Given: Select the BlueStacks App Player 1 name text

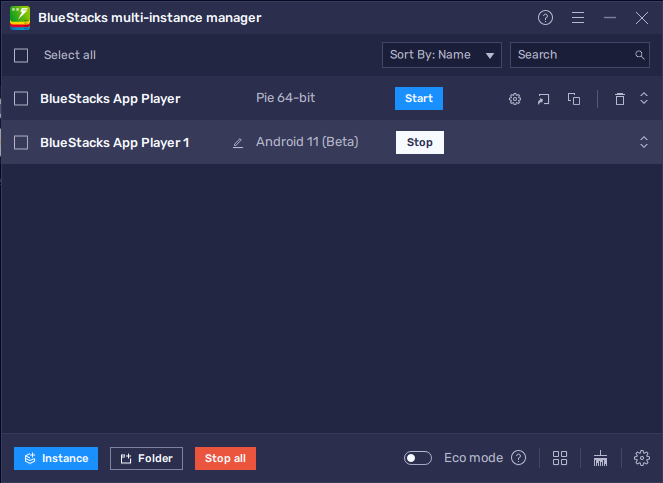Looking at the screenshot, I should click(115, 143).
